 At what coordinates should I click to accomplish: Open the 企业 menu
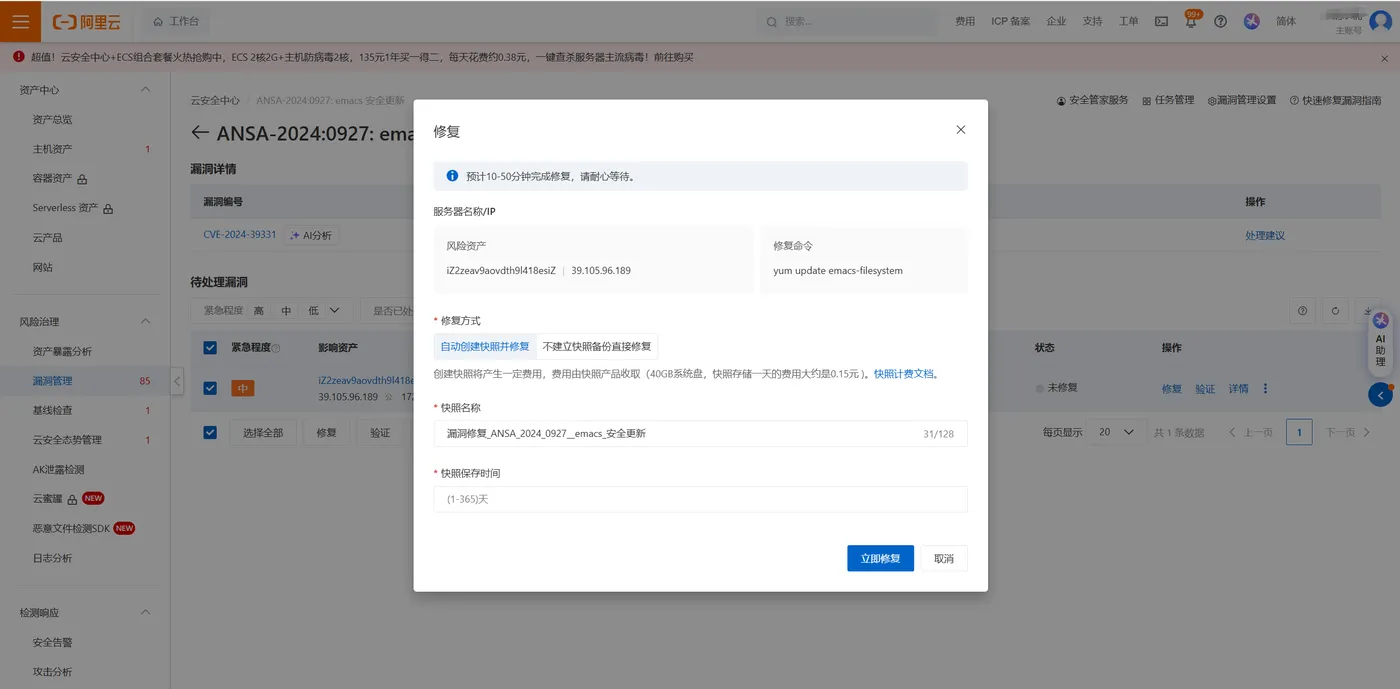coord(1056,21)
